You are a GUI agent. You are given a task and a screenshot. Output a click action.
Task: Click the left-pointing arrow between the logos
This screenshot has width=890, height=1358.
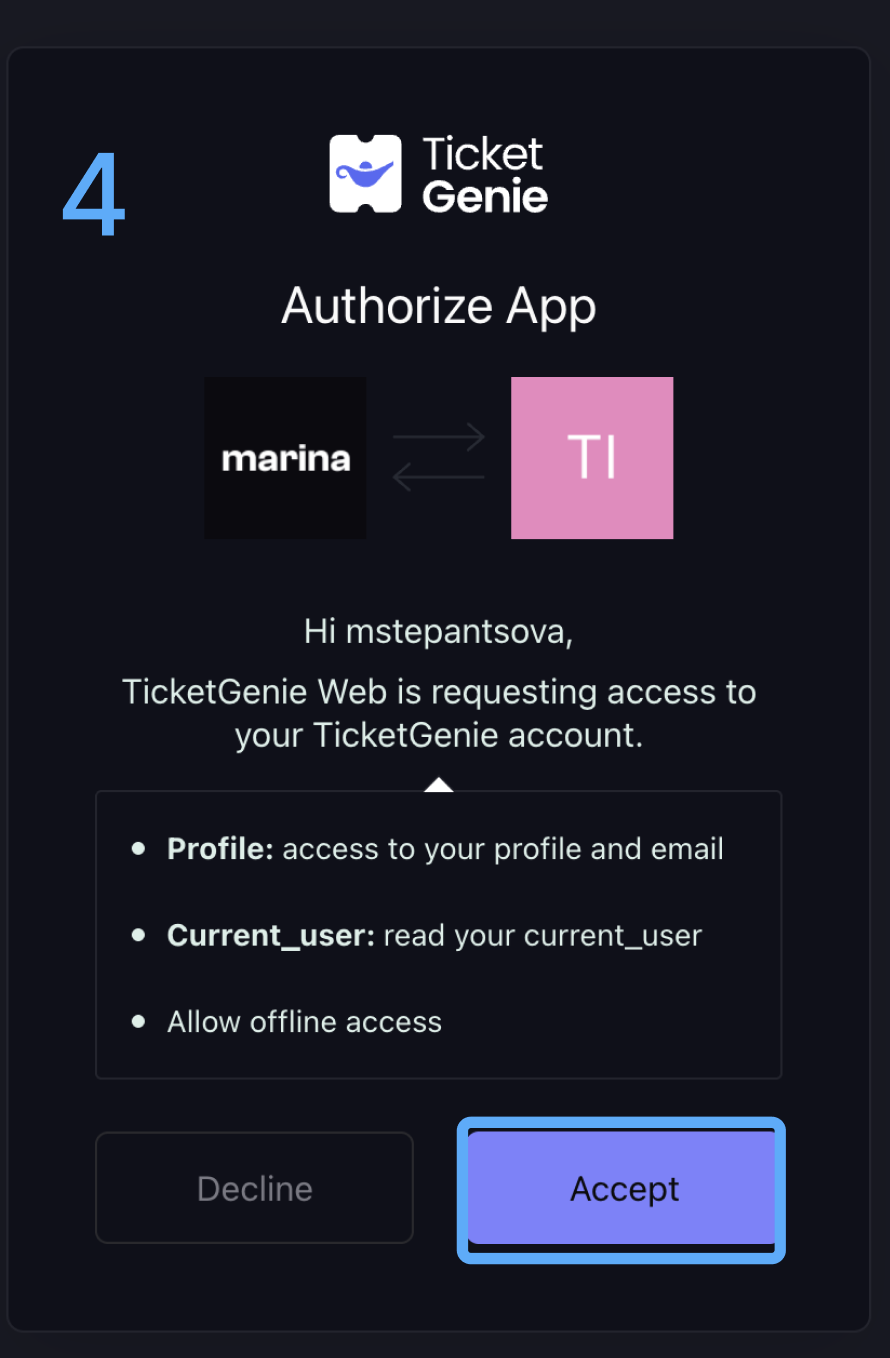[x=439, y=477]
